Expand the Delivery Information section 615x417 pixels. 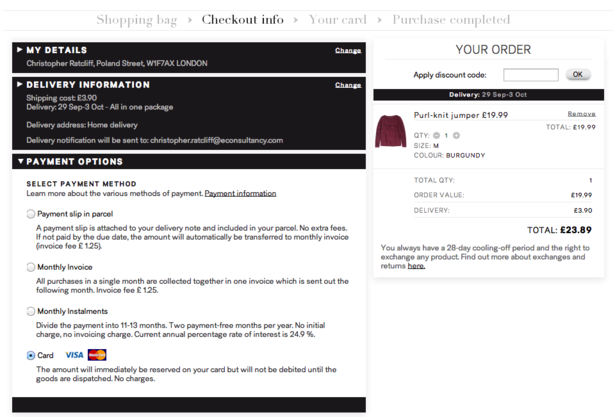click(x=88, y=85)
